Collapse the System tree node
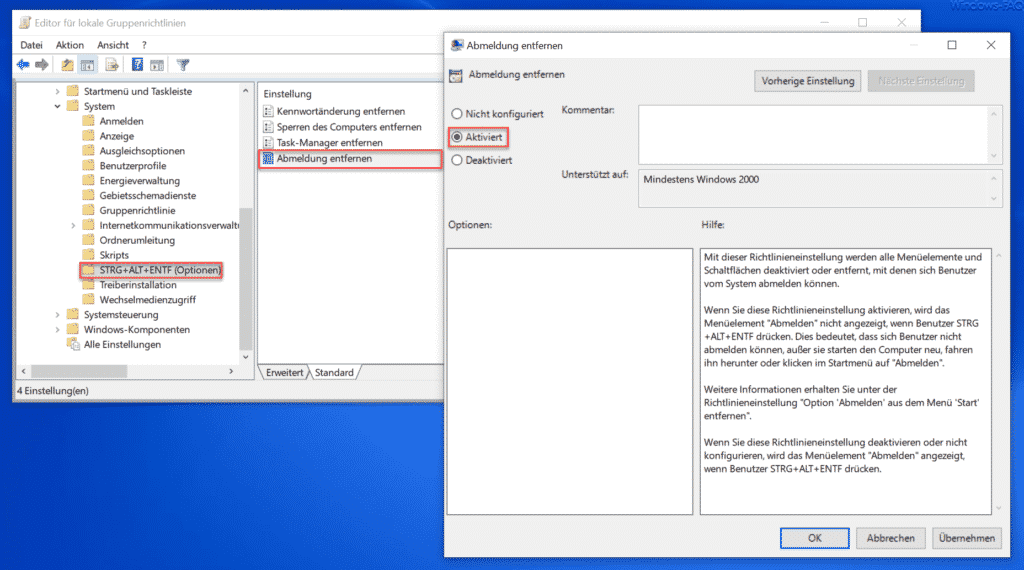The width and height of the screenshot is (1024, 570). [57, 106]
